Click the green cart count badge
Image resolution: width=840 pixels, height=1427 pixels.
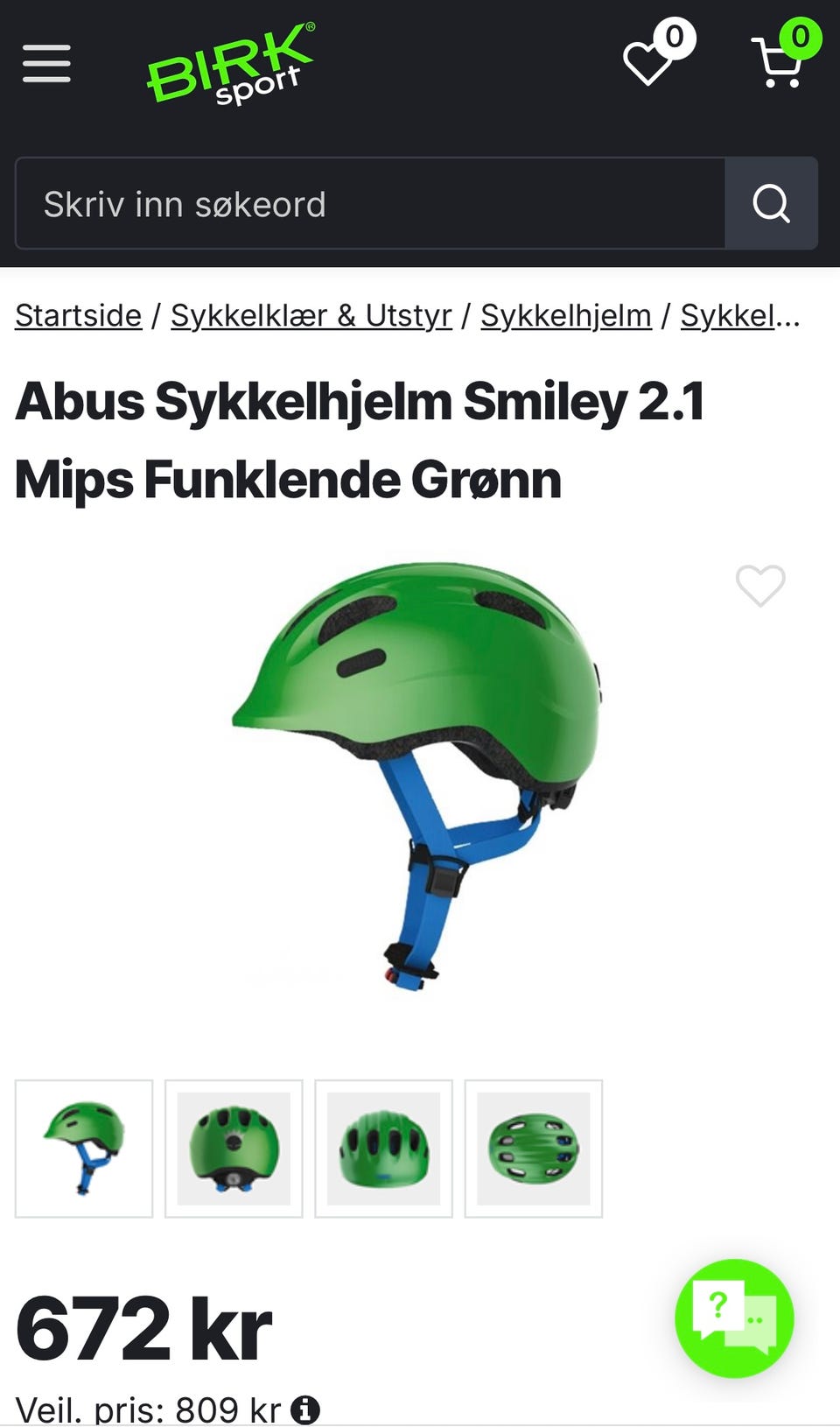coord(801,37)
